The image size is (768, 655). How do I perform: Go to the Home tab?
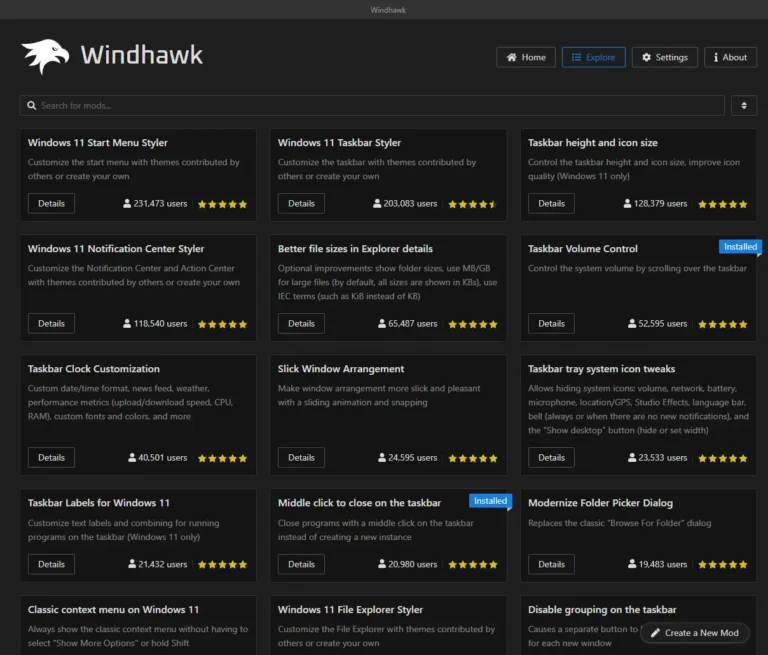coord(526,57)
